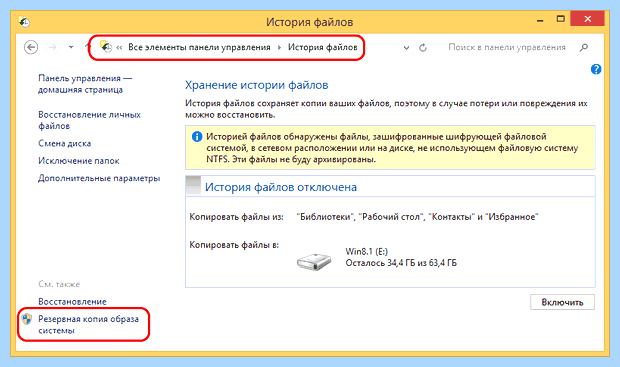Open 'Восстановление личных файлов' link
This screenshot has height=367, width=620.
(89, 120)
